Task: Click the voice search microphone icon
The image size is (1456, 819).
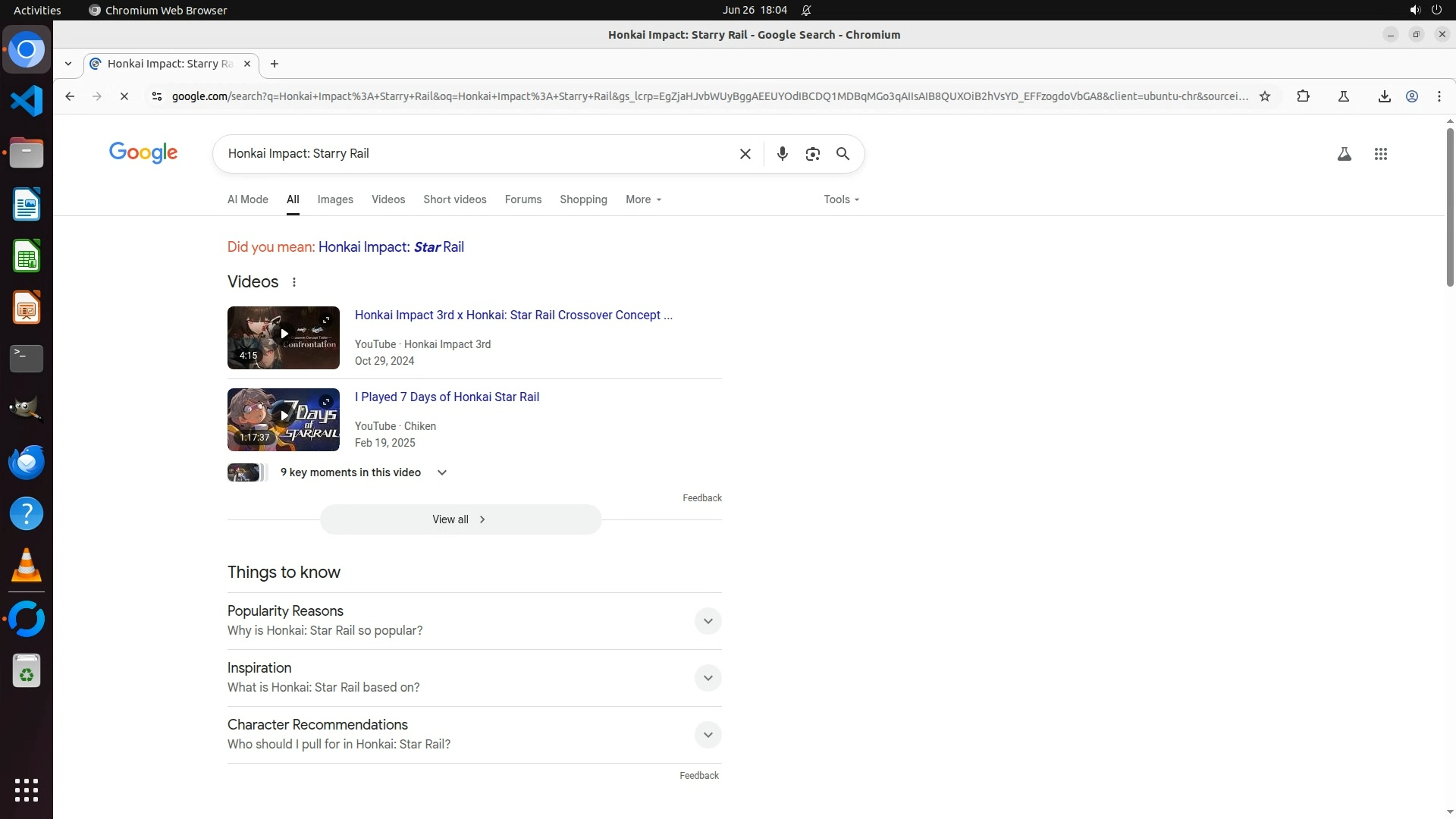Action: coord(782,154)
